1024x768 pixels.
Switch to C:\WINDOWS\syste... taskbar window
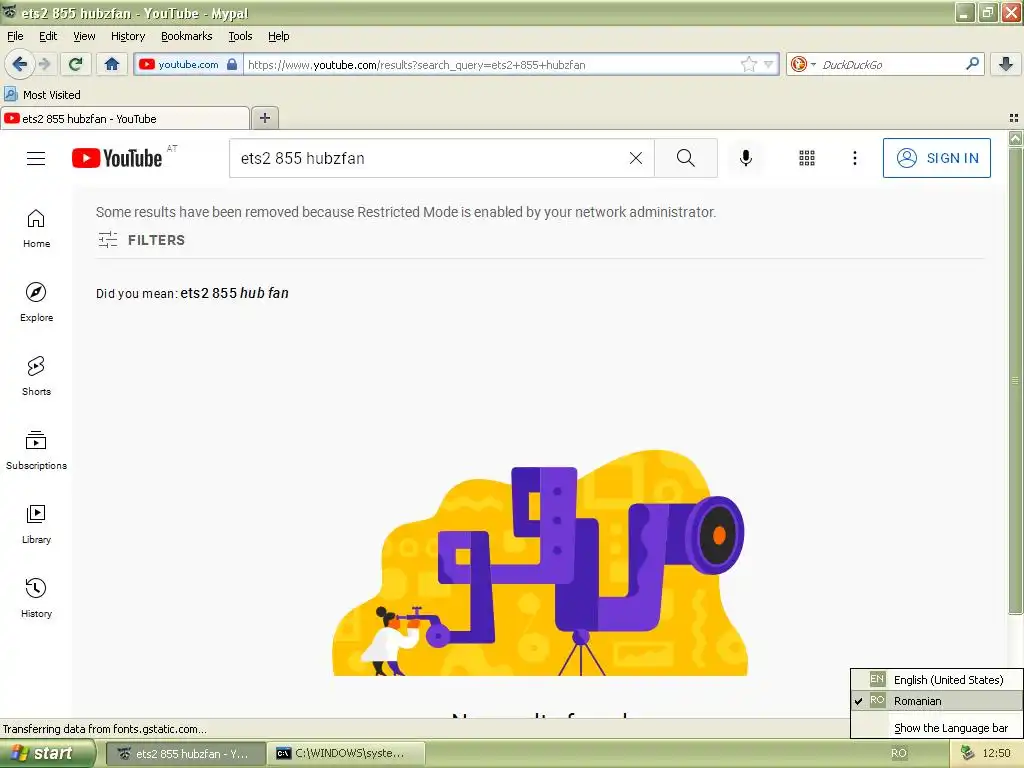[x=347, y=753]
